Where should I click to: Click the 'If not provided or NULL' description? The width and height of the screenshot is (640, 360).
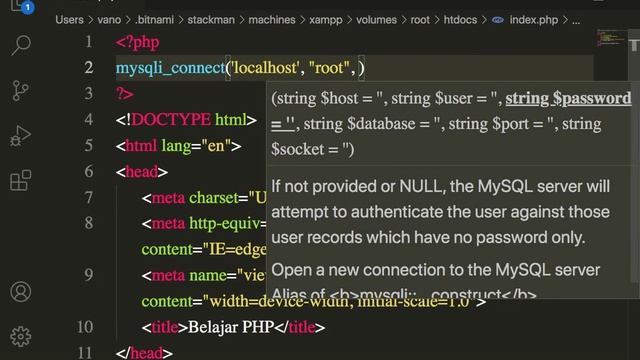441,212
